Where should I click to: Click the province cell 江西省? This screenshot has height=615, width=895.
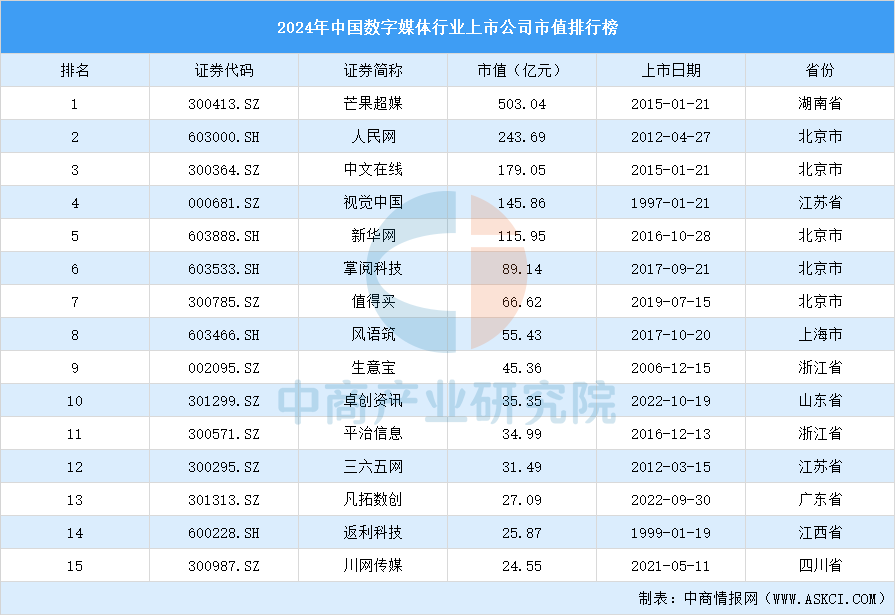(820, 533)
